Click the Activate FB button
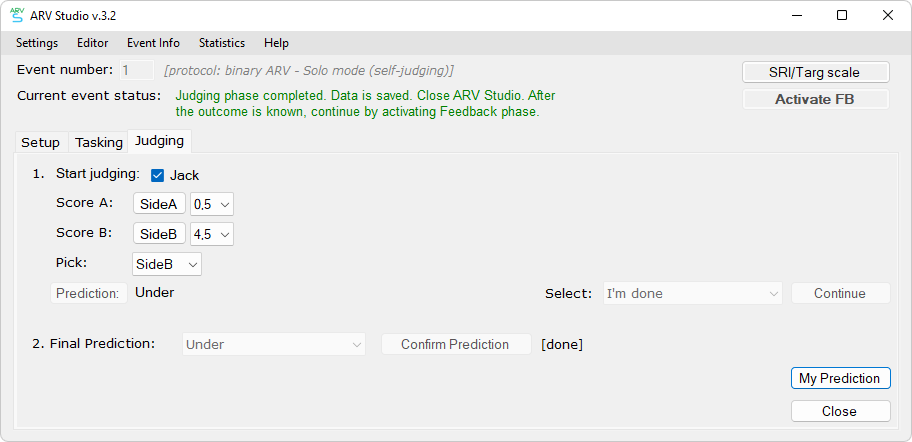Image resolution: width=912 pixels, height=442 pixels. coord(815,99)
